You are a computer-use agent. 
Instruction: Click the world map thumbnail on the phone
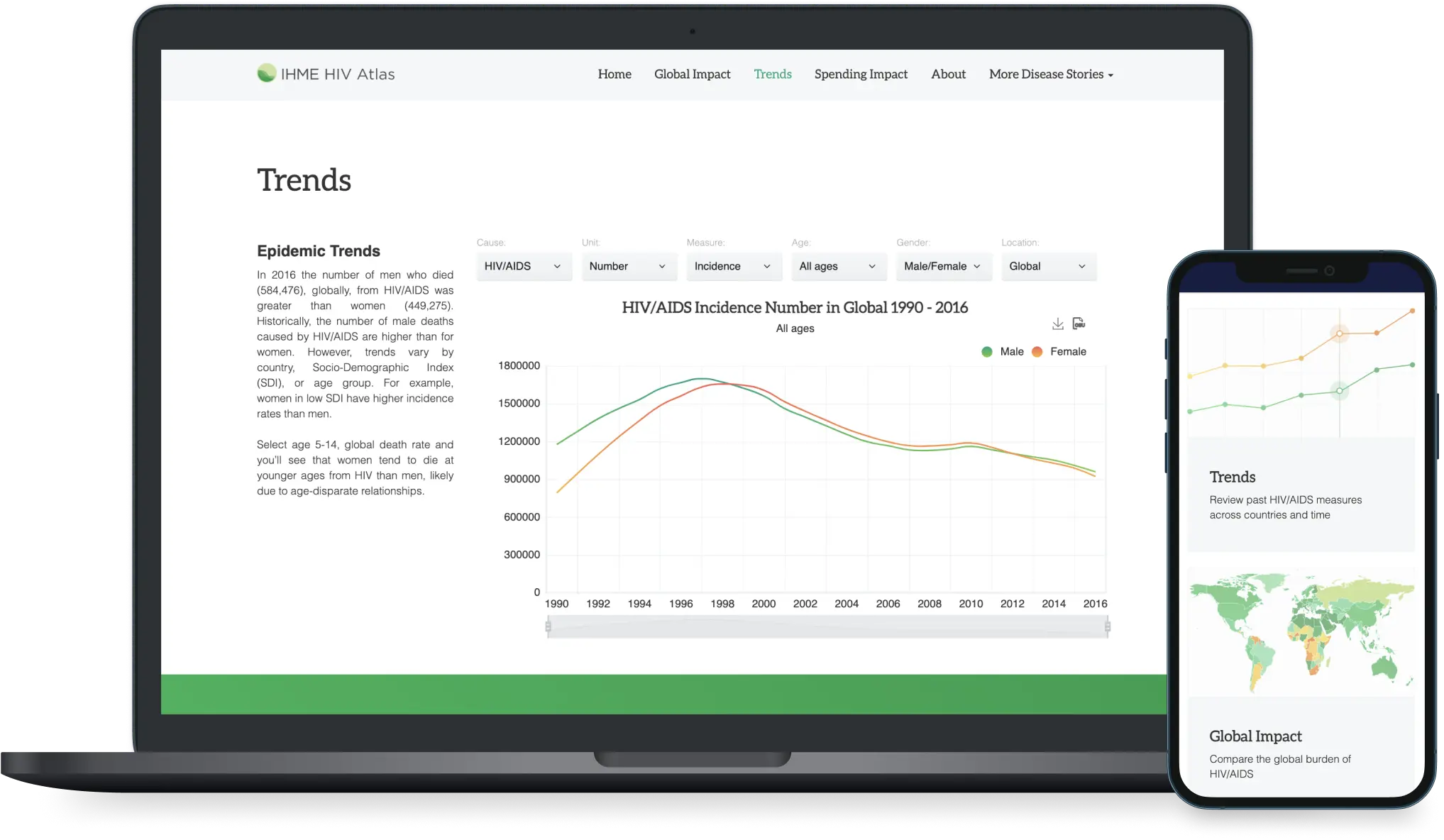(x=1301, y=631)
